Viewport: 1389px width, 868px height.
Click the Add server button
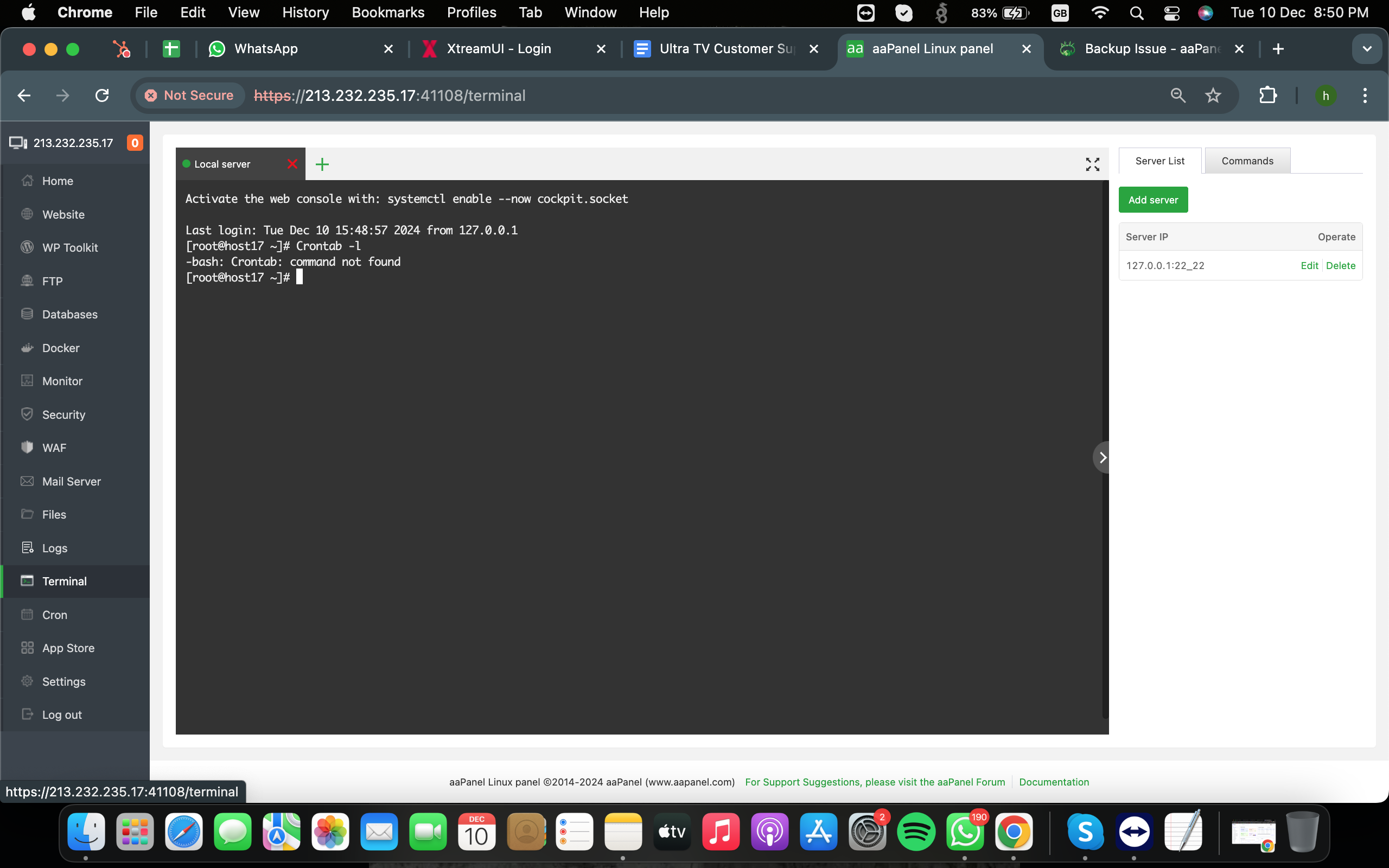1152,200
